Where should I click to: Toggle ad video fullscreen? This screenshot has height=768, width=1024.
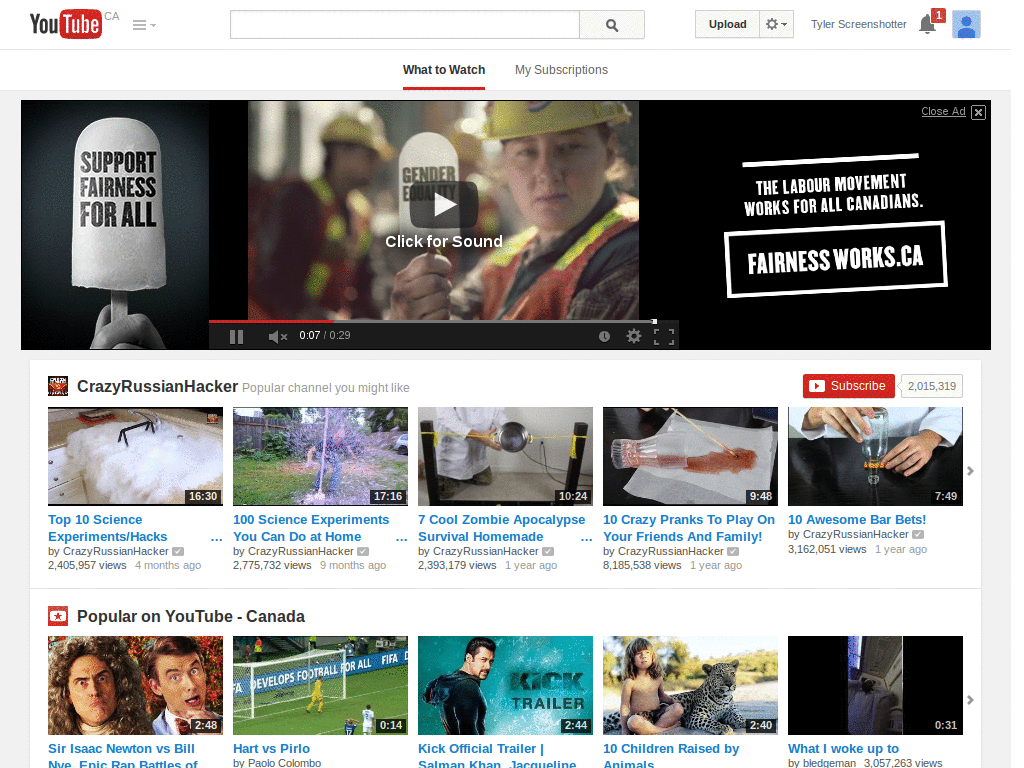[664, 336]
